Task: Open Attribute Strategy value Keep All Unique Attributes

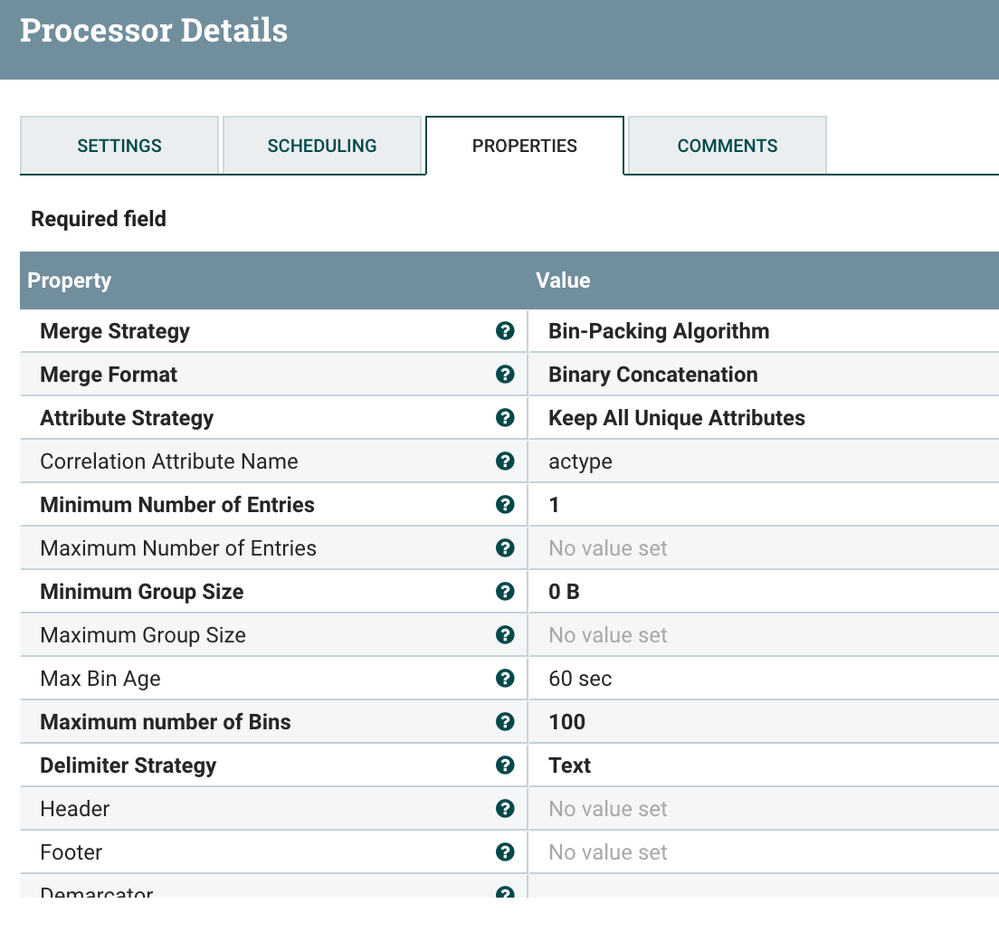Action: click(x=677, y=418)
